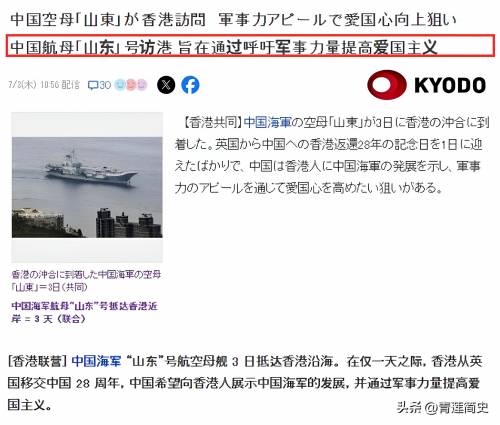Viewport: 500px width, 425px height.
Task: Select the red-boxed Chinese translated headline
Action: (250, 46)
